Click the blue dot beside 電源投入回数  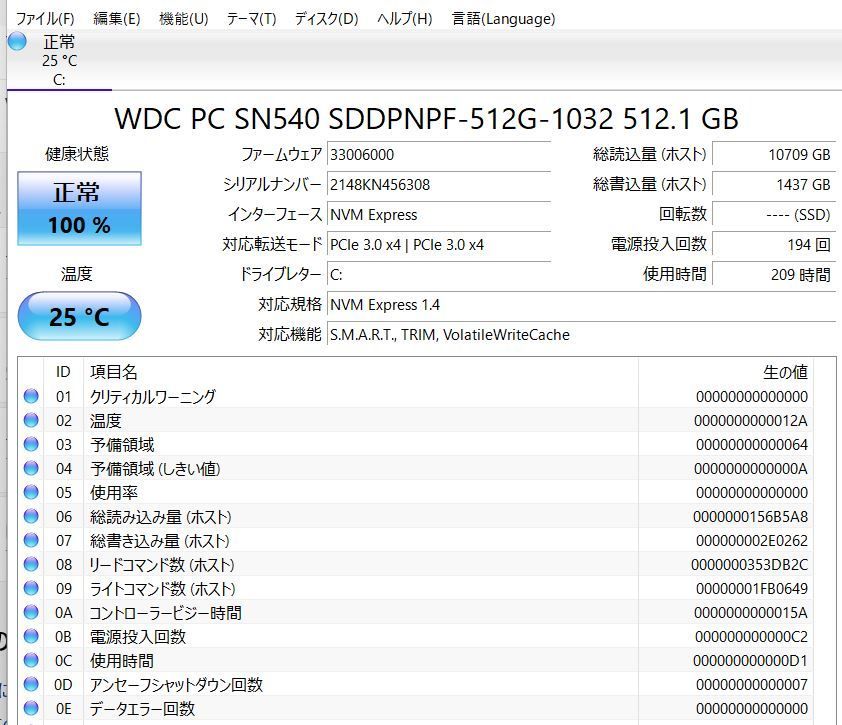(31, 636)
